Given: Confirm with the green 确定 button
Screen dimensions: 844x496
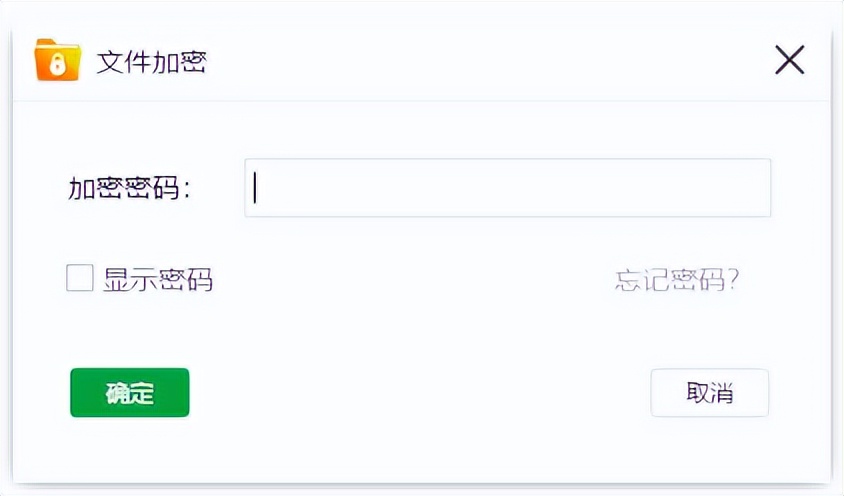Looking at the screenshot, I should tap(130, 393).
